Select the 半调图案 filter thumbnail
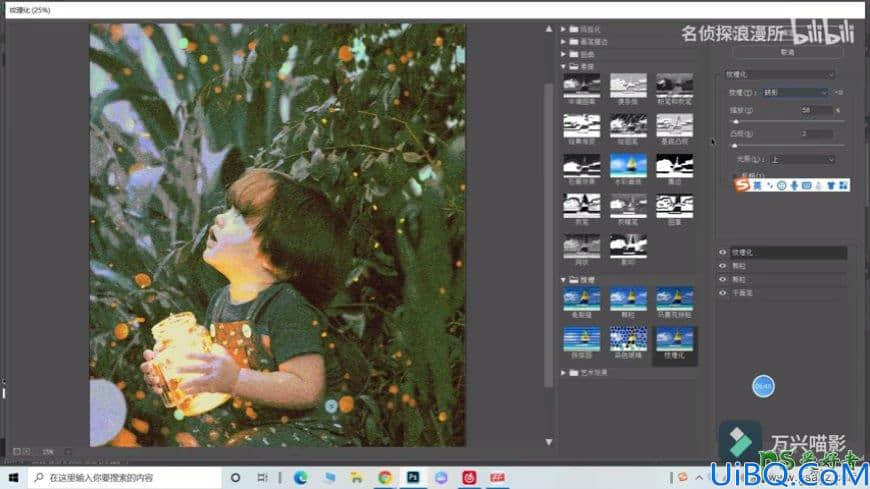The width and height of the screenshot is (870, 489). [581, 85]
